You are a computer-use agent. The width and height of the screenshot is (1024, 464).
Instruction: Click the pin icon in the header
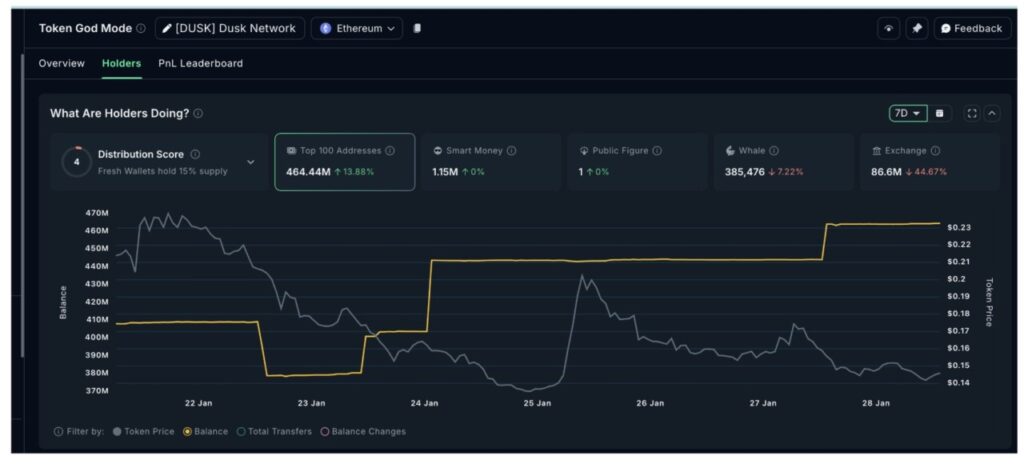tap(916, 28)
